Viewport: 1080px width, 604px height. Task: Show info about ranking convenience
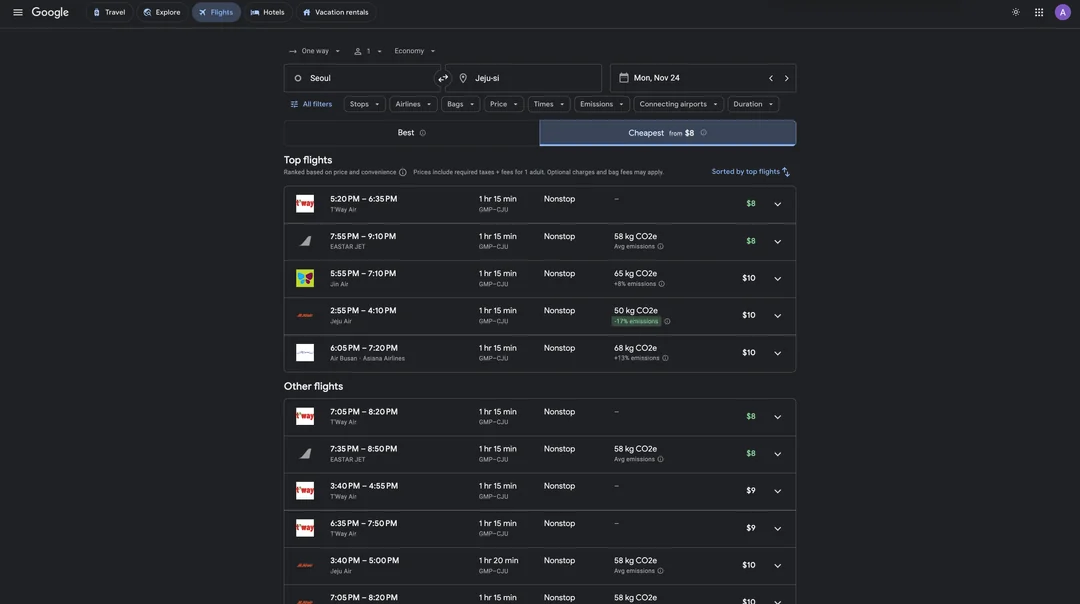pos(403,172)
